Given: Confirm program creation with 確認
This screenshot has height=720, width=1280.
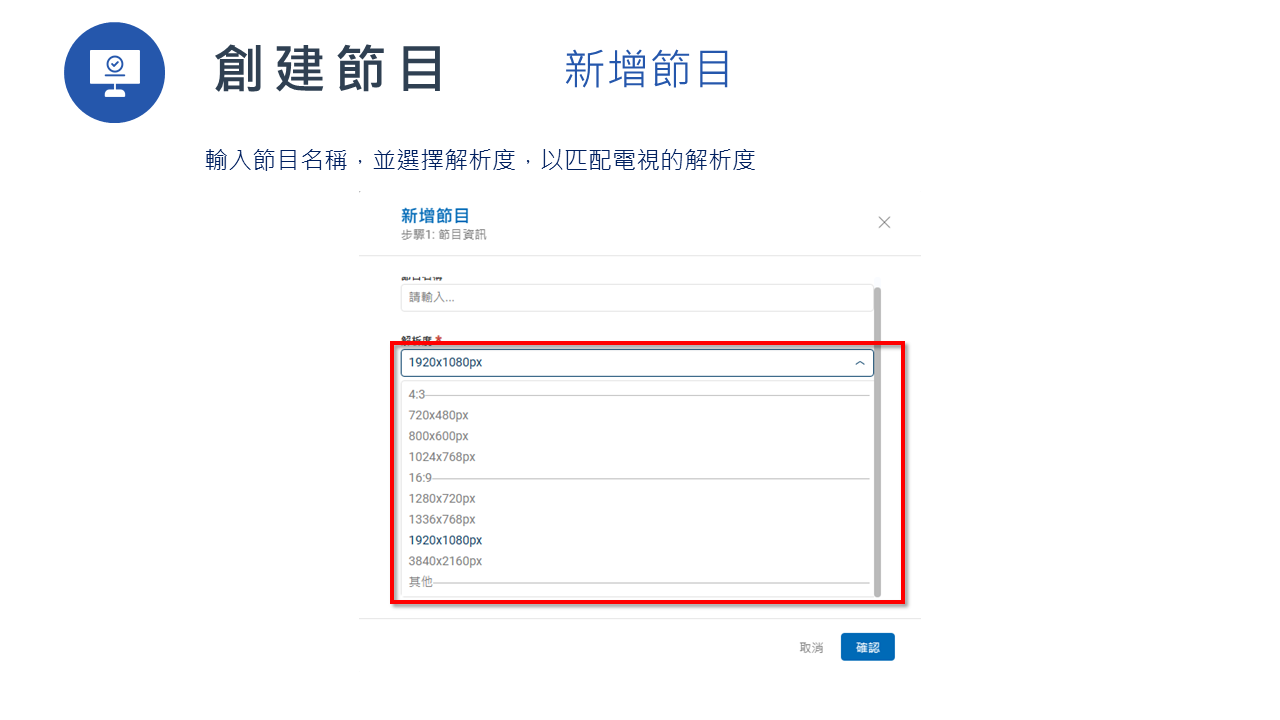Looking at the screenshot, I should pyautogui.click(x=867, y=647).
